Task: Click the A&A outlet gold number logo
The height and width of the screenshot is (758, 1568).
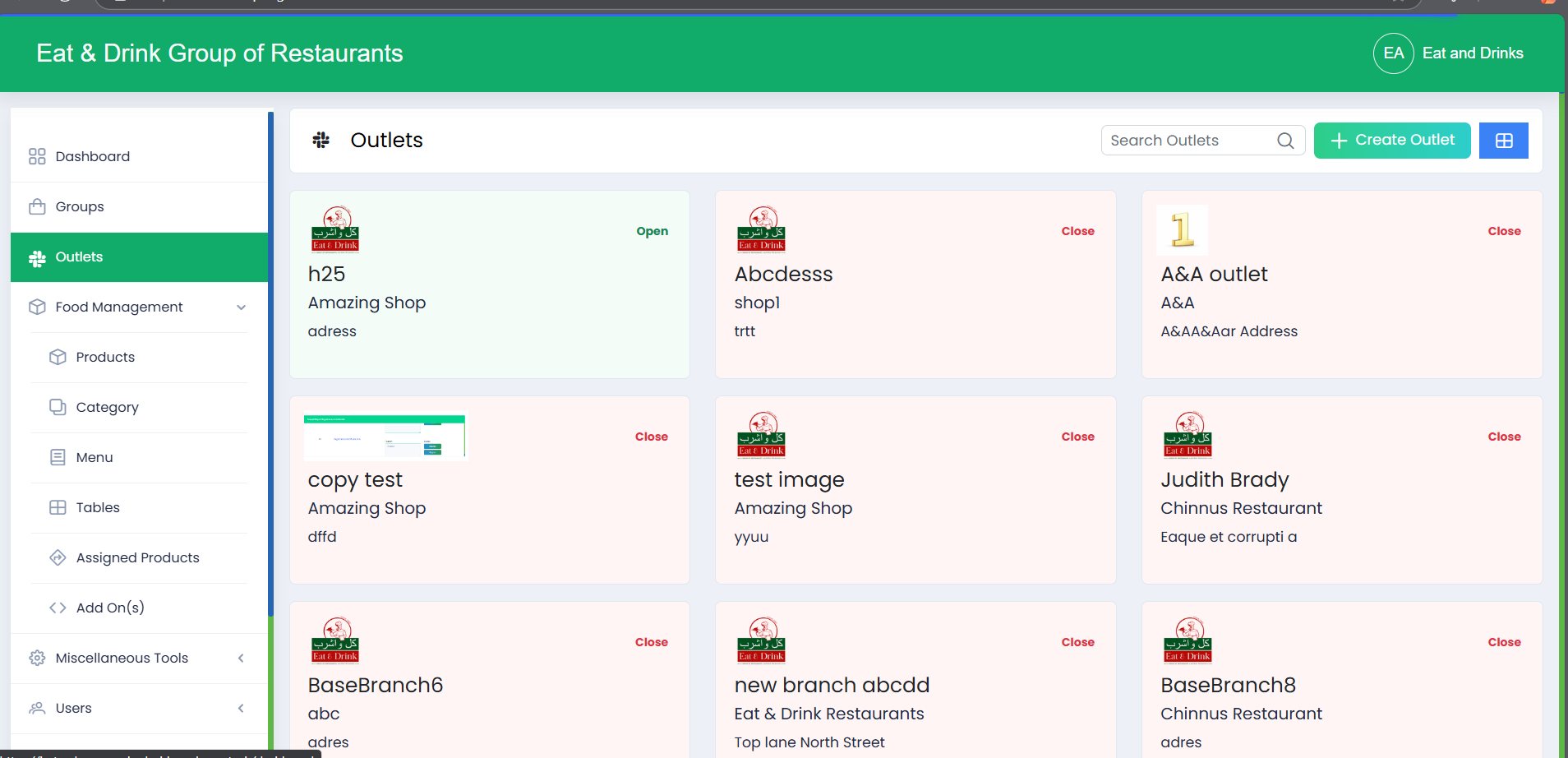Action: pyautogui.click(x=1183, y=230)
